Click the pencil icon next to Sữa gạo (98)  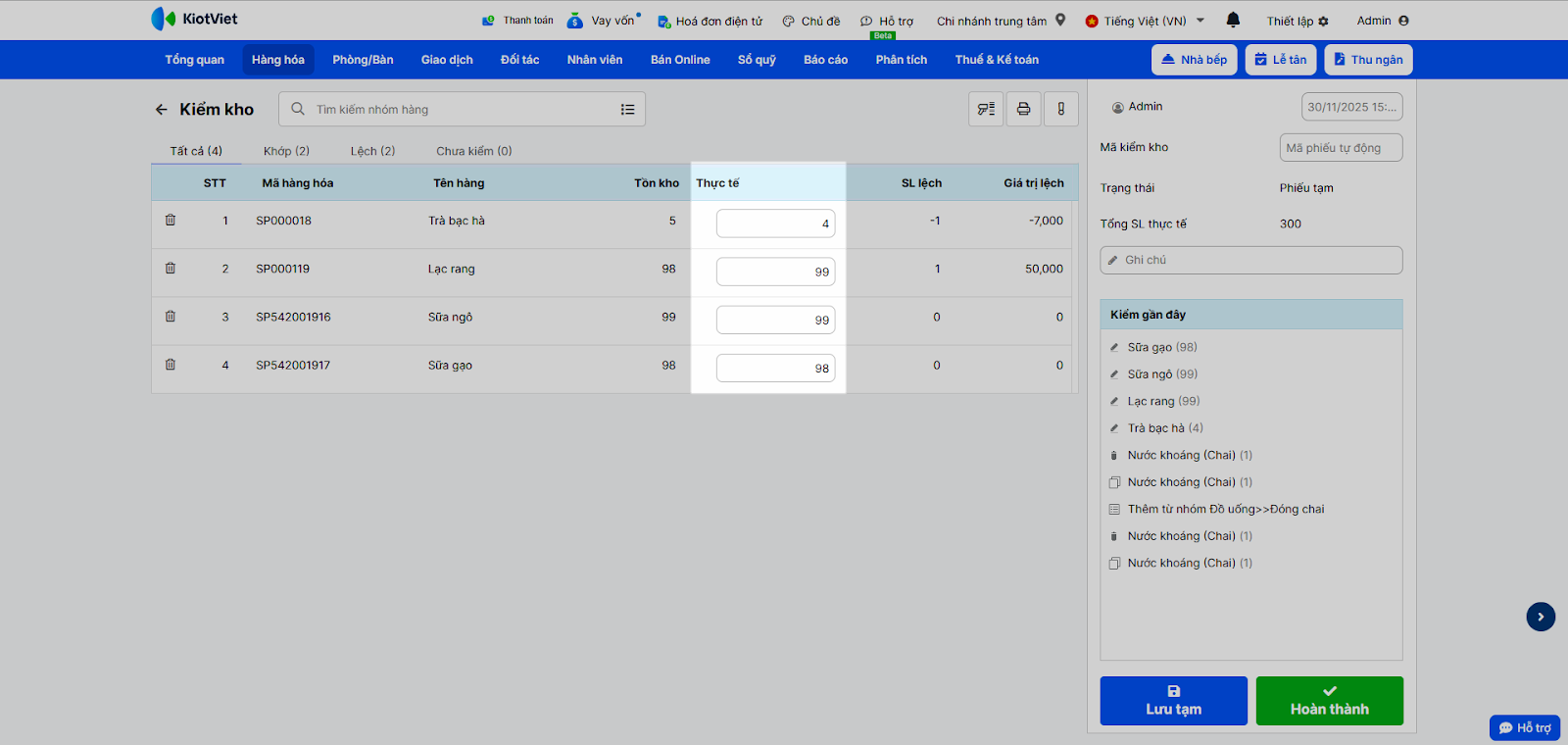tap(1114, 347)
